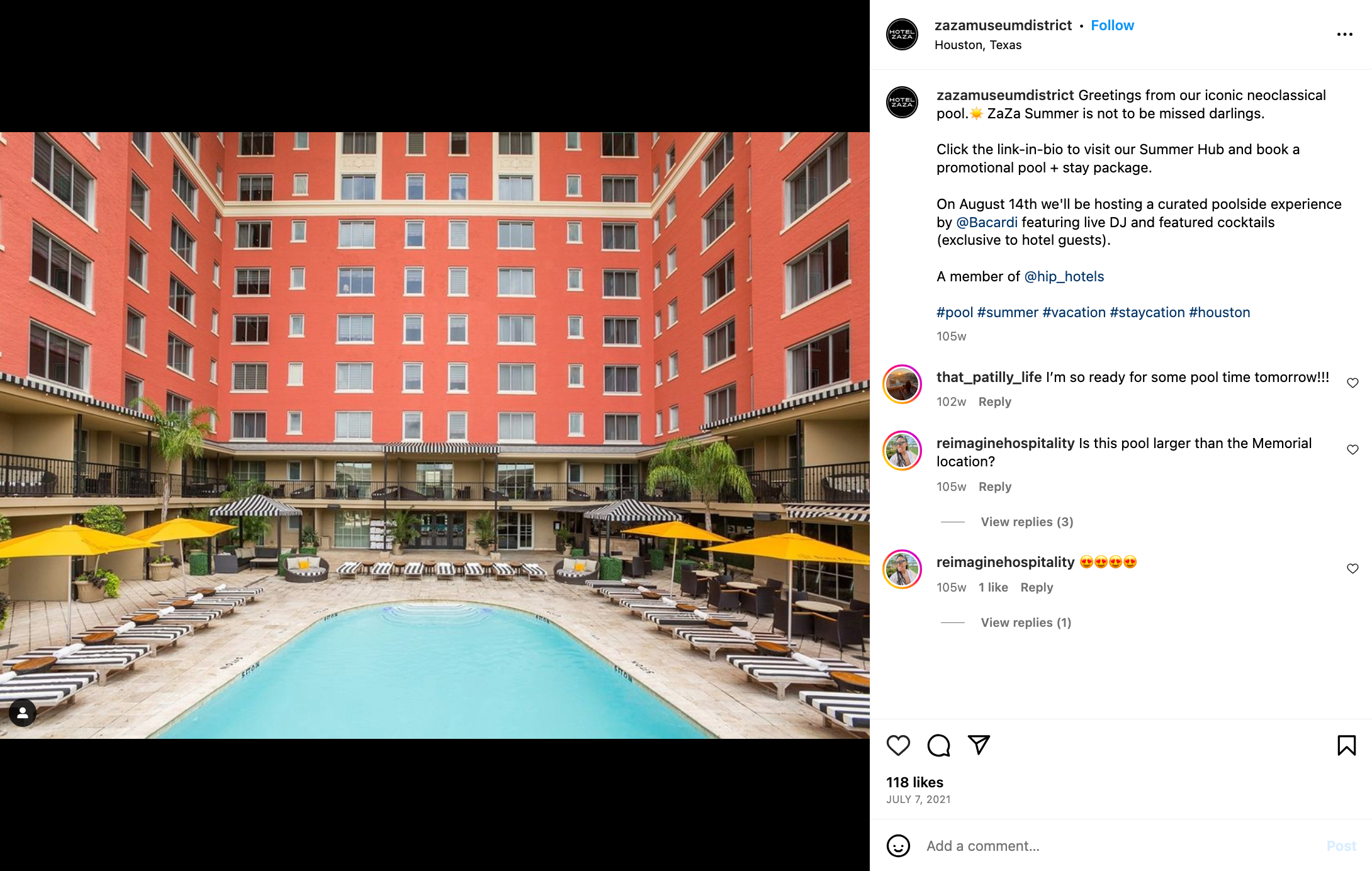Save post with the bookmark icon
The width and height of the screenshot is (1372, 871).
pos(1346,745)
